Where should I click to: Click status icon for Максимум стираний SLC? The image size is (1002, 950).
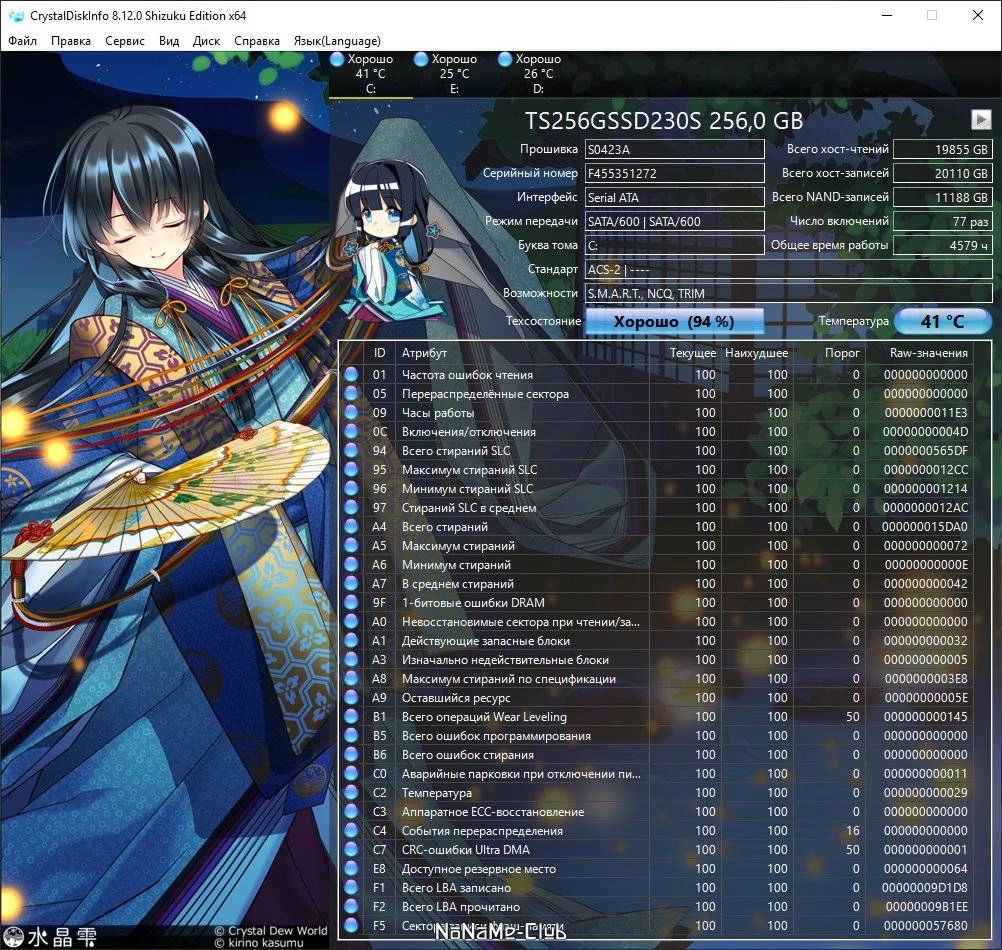pos(351,470)
